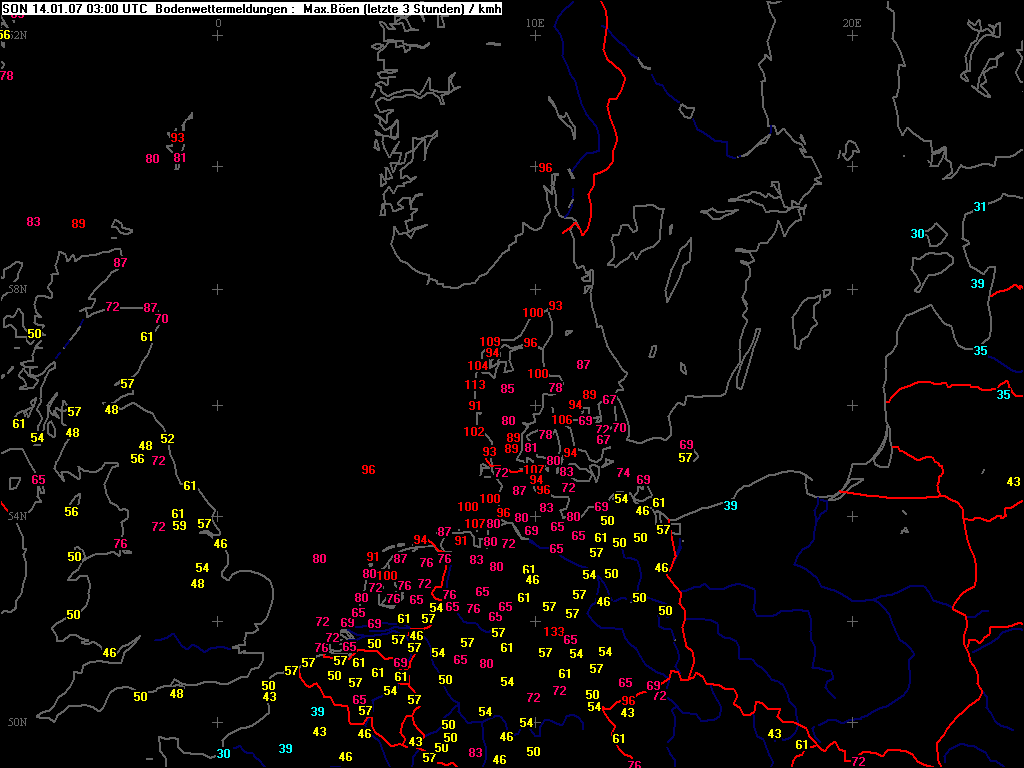Select the 96 reading in southern Norway
The width and height of the screenshot is (1024, 768).
click(545, 168)
